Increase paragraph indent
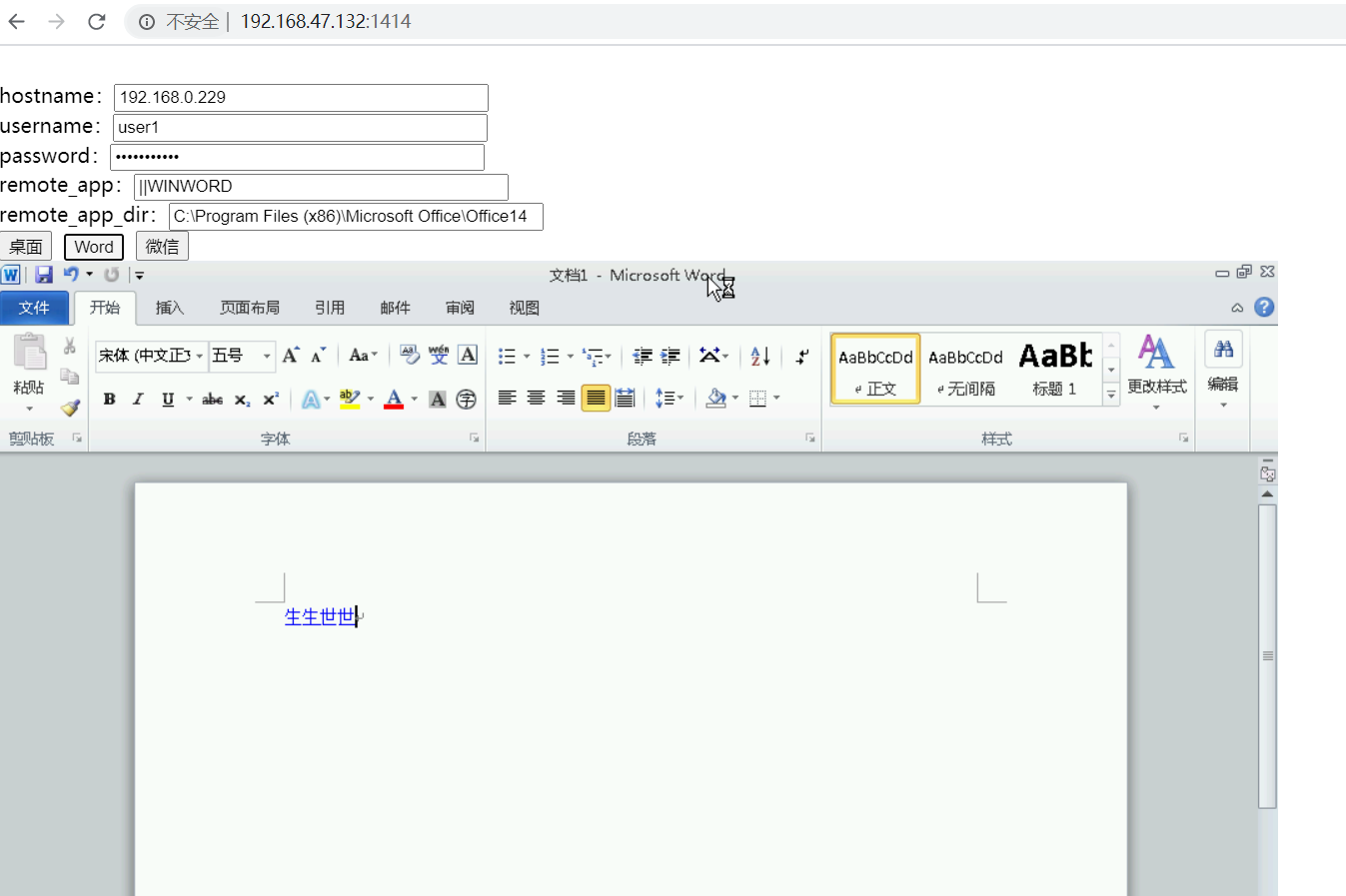 pos(671,356)
